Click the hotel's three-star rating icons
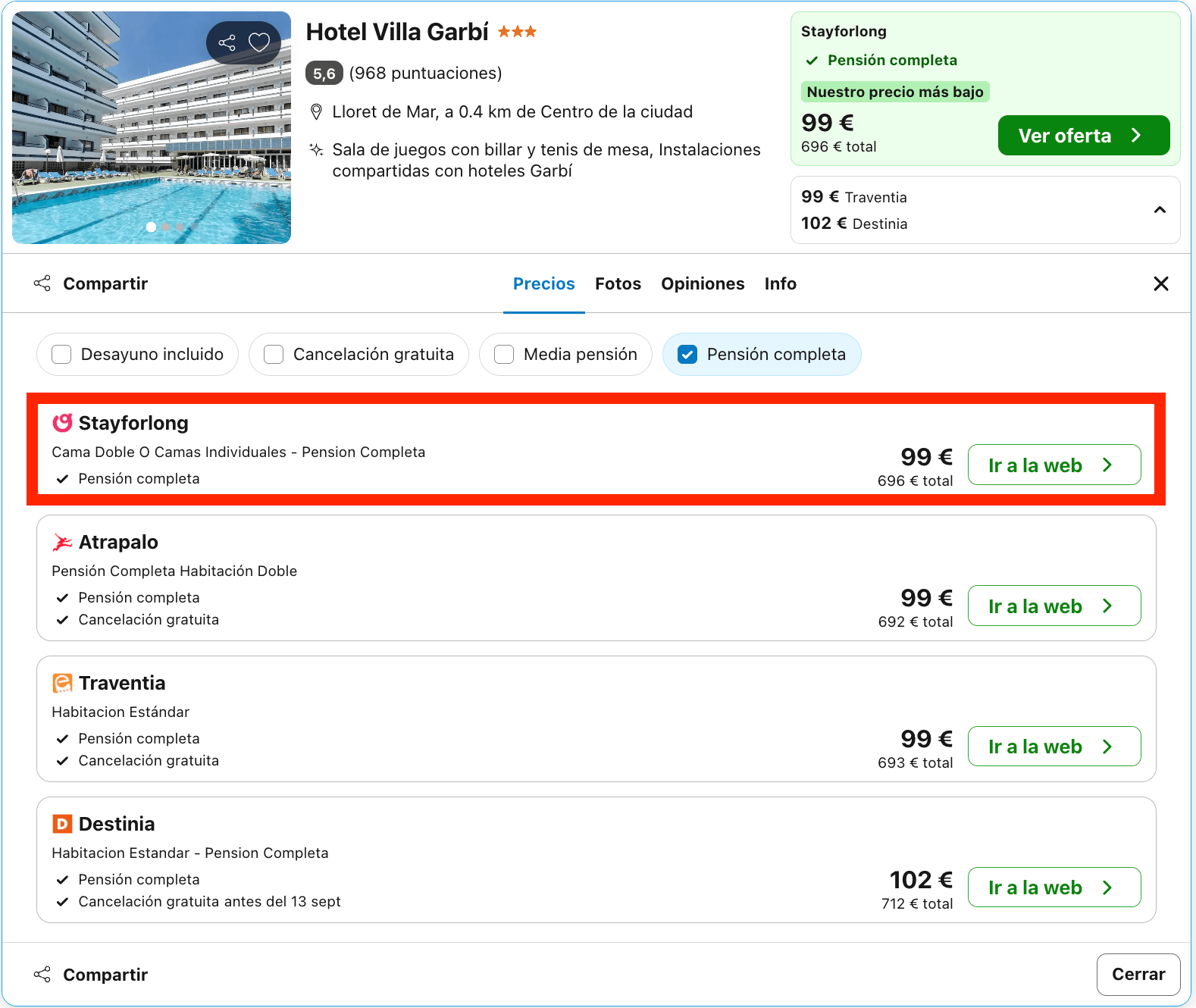Image resolution: width=1196 pixels, height=1008 pixels. coord(517,32)
